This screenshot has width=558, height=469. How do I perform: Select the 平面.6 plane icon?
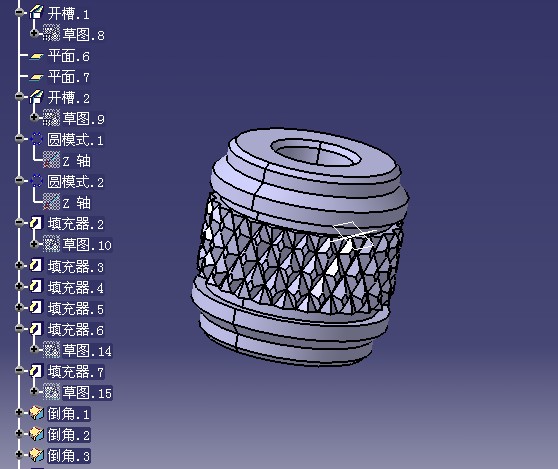tap(36, 57)
